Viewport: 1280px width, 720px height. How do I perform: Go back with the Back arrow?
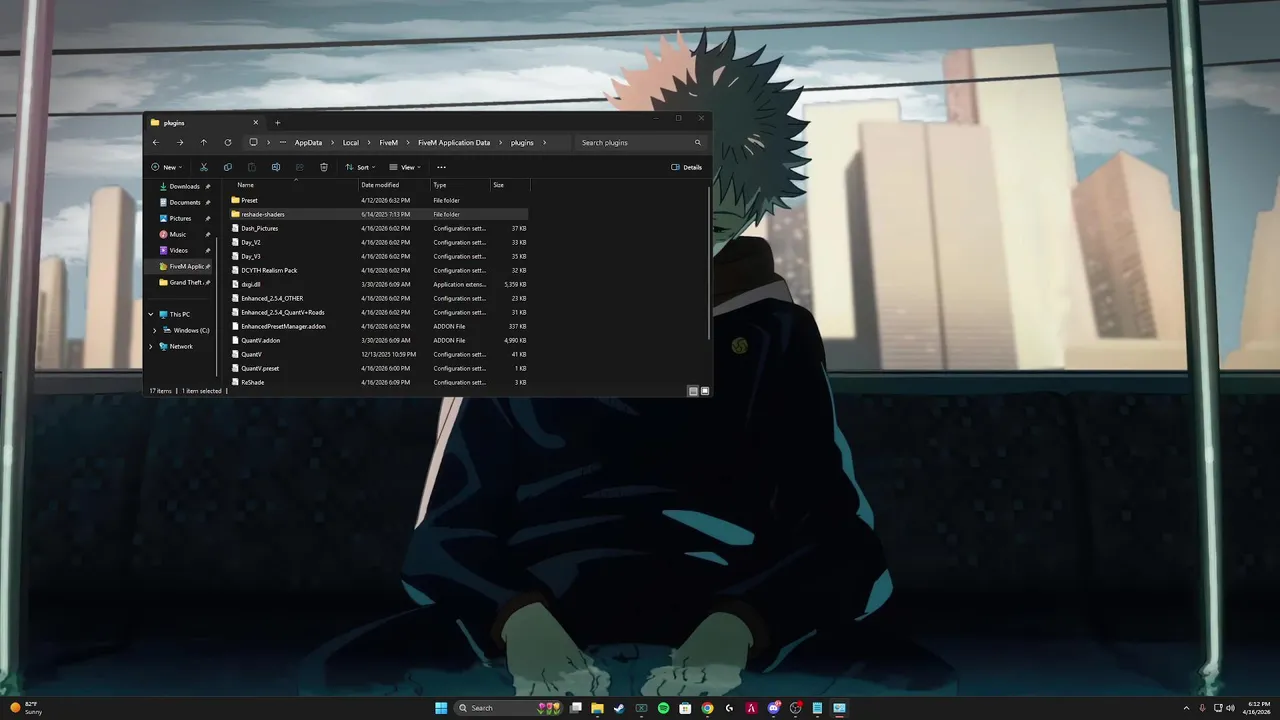155,142
